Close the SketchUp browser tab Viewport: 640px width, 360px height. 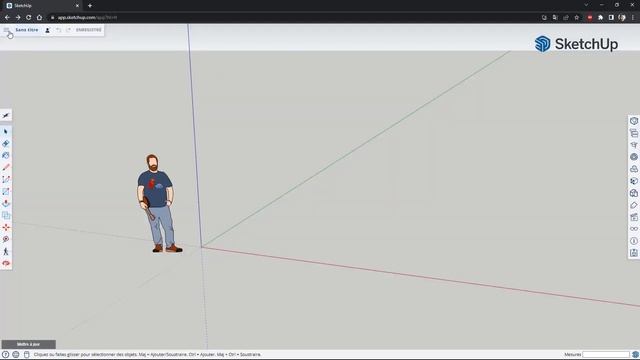[77, 6]
